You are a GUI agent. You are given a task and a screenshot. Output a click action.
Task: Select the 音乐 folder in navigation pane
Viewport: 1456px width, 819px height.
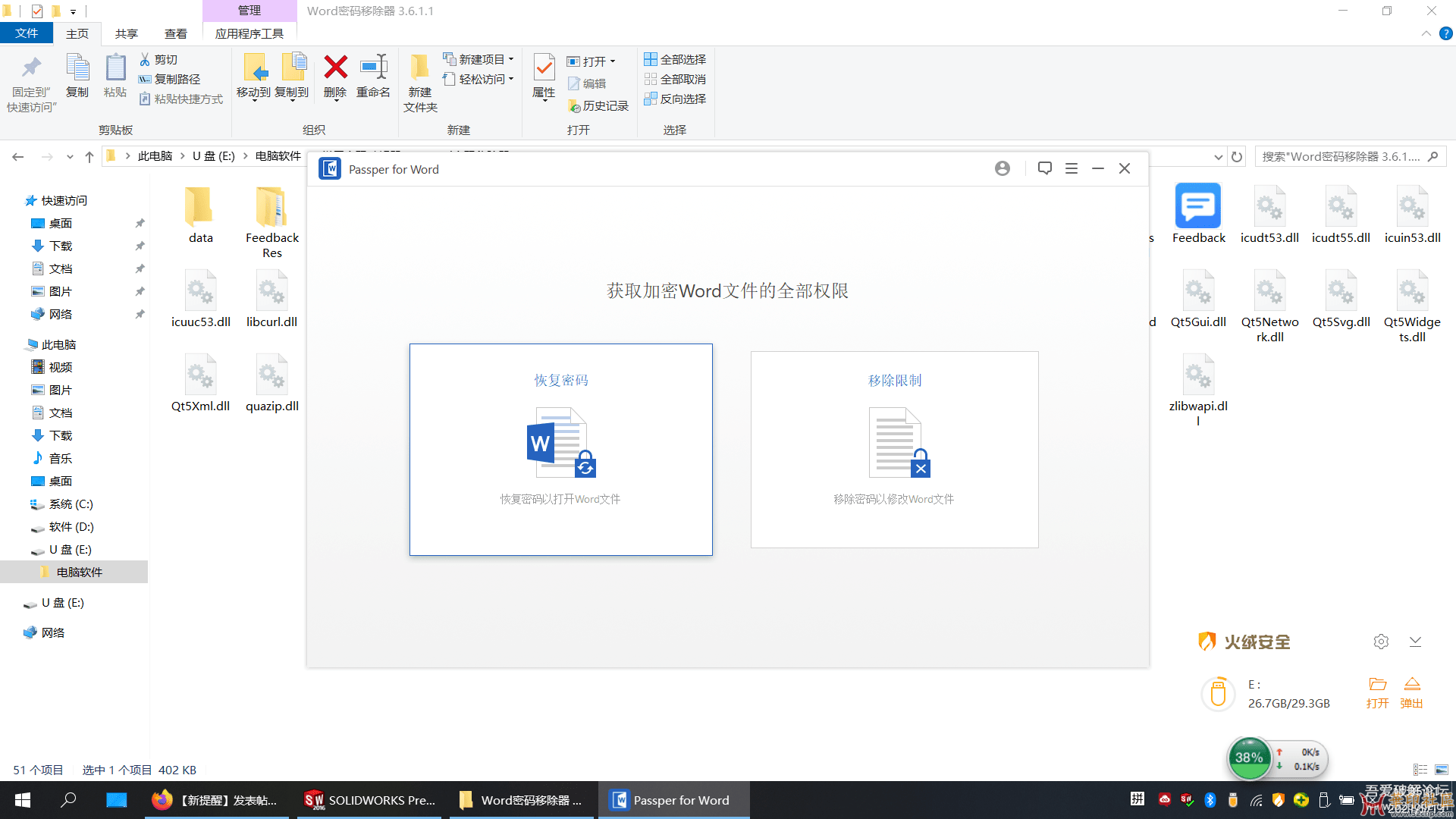(x=61, y=459)
